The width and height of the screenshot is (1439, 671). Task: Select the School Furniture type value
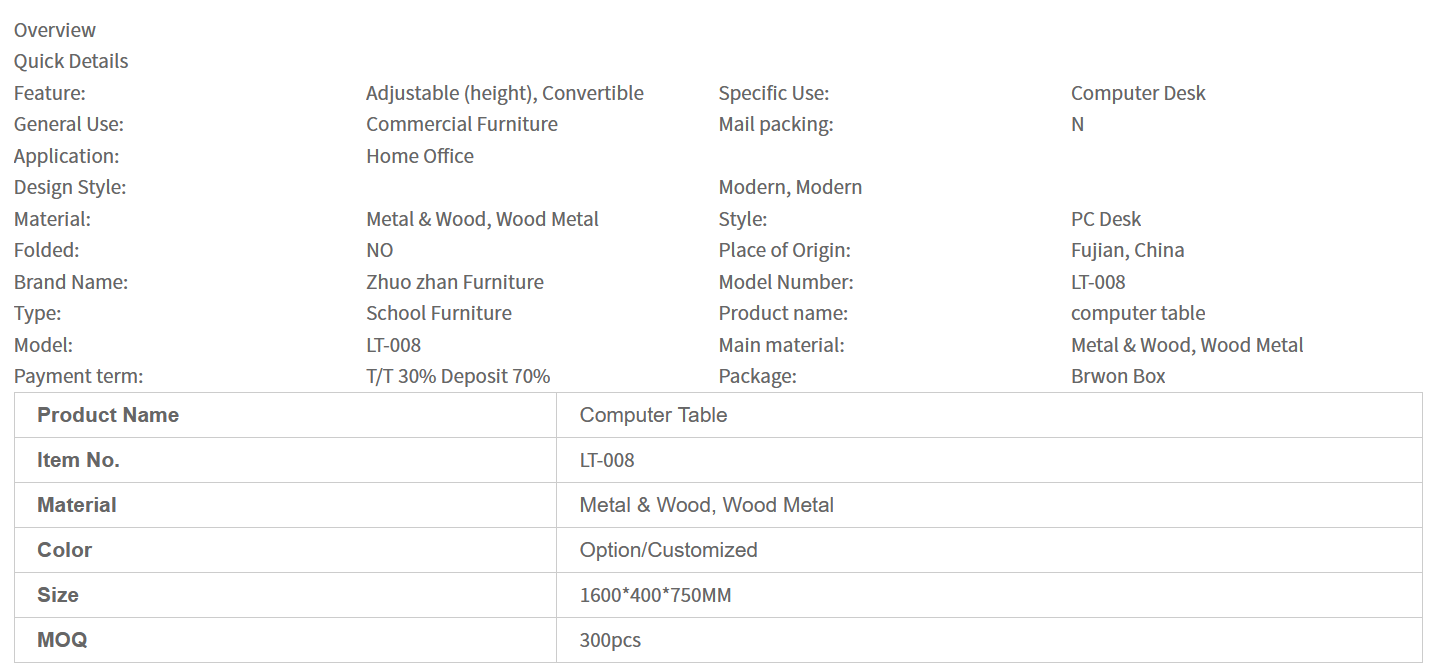(x=439, y=313)
